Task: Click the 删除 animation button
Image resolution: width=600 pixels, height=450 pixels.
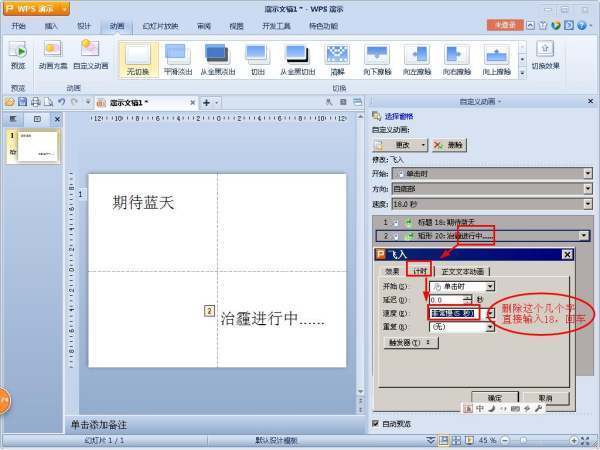Action: [450, 145]
